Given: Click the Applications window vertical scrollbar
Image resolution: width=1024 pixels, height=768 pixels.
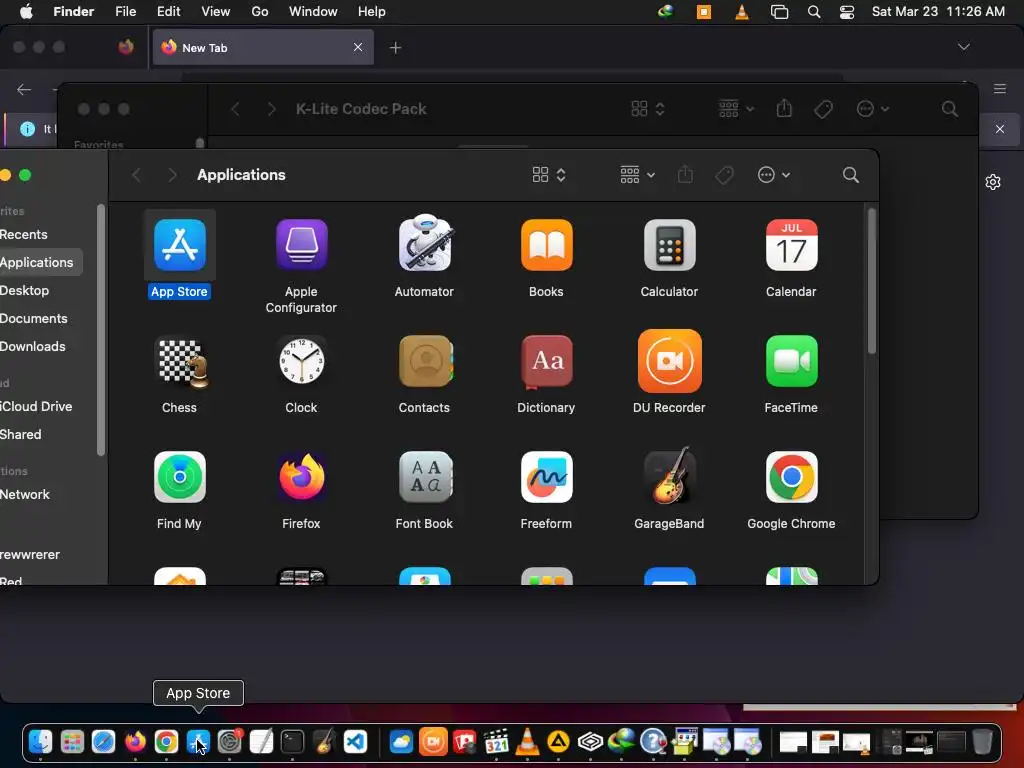Looking at the screenshot, I should pyautogui.click(x=871, y=281).
